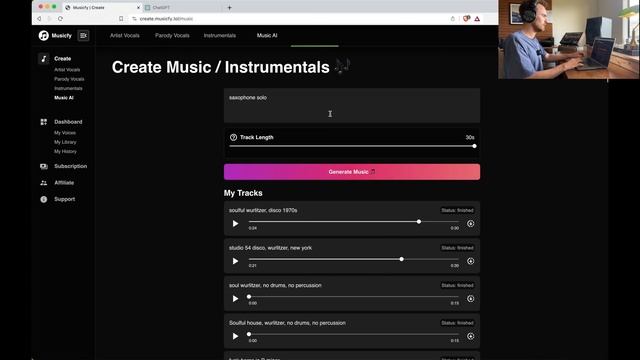Open a new browser tab with plus icon

(x=229, y=7)
